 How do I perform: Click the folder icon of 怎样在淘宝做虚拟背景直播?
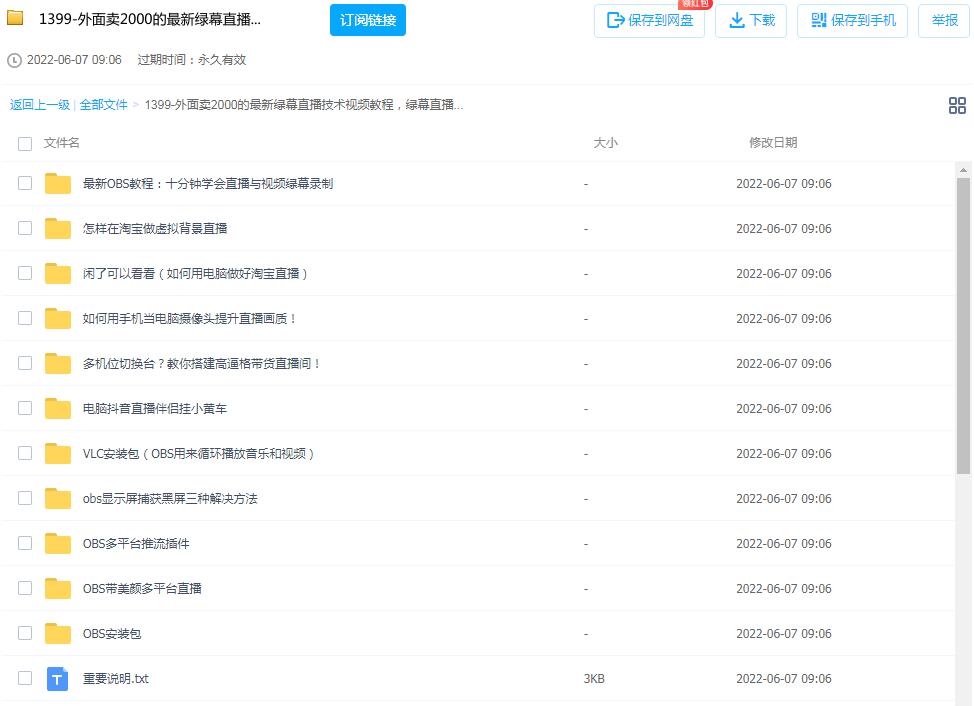point(58,228)
